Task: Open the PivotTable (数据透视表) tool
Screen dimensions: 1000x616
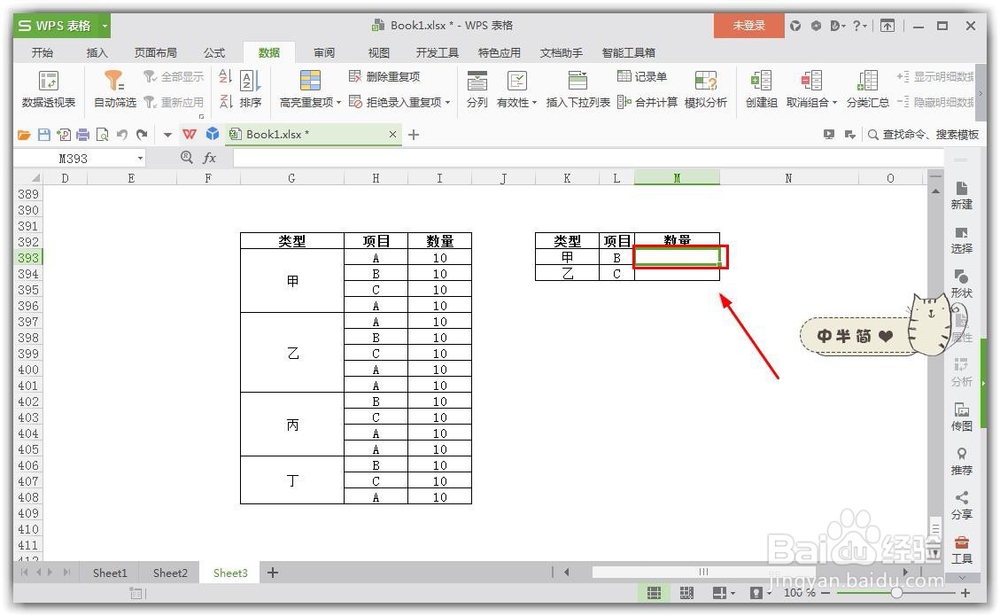Action: (48, 89)
